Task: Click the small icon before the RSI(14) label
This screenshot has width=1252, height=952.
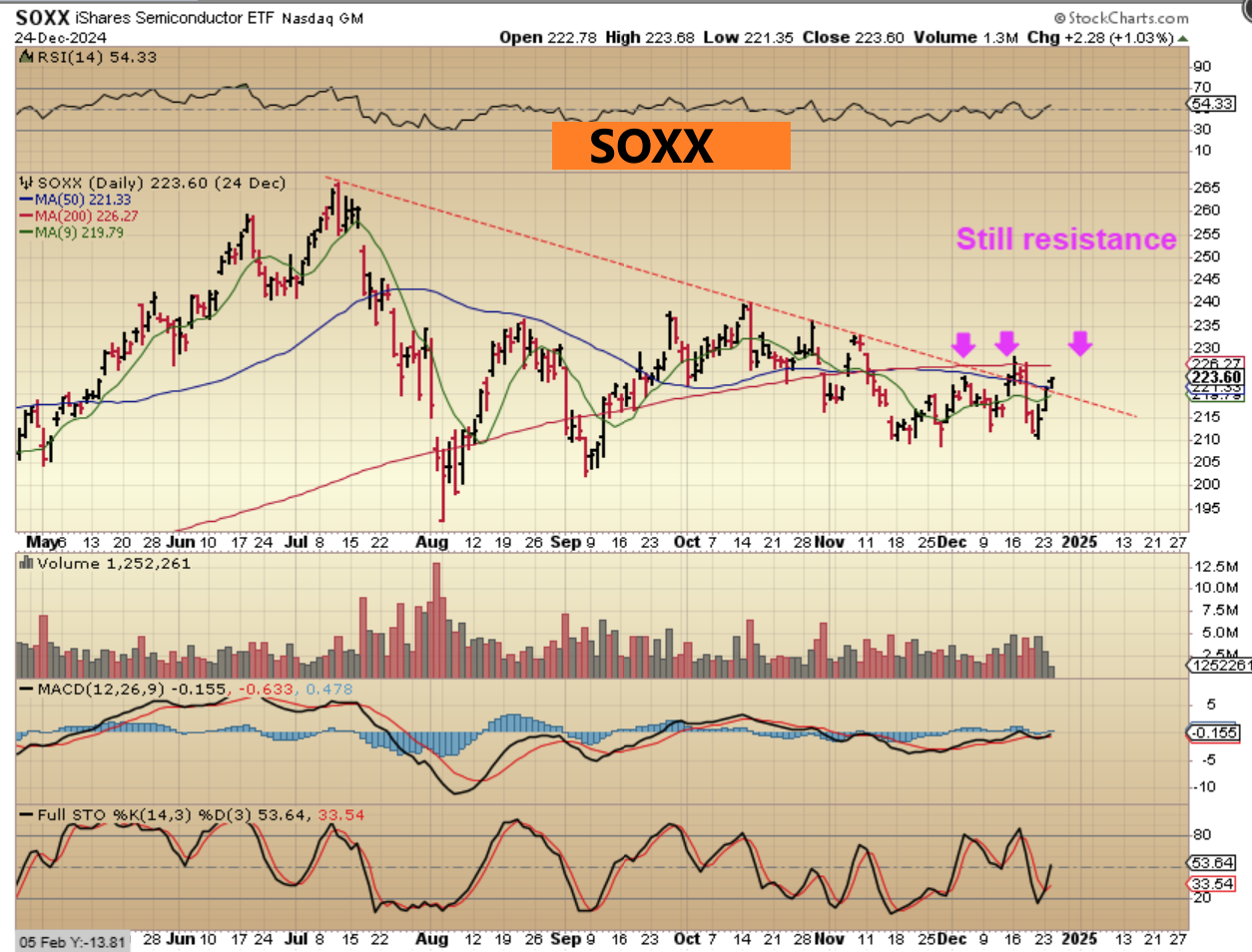Action: [27, 58]
